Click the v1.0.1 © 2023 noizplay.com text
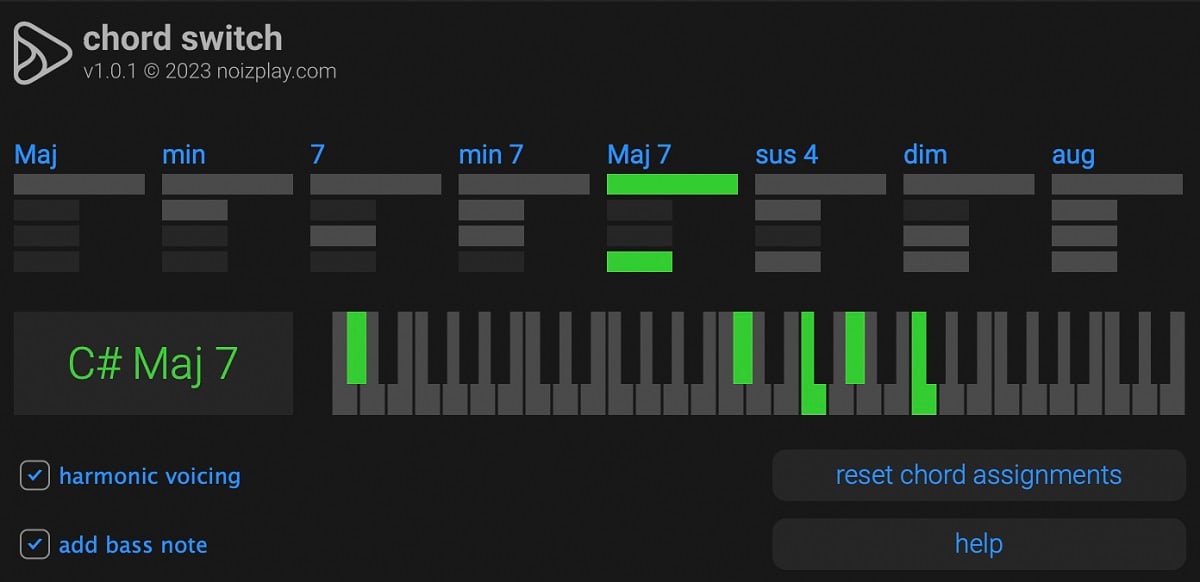This screenshot has width=1200, height=582. coord(209,71)
